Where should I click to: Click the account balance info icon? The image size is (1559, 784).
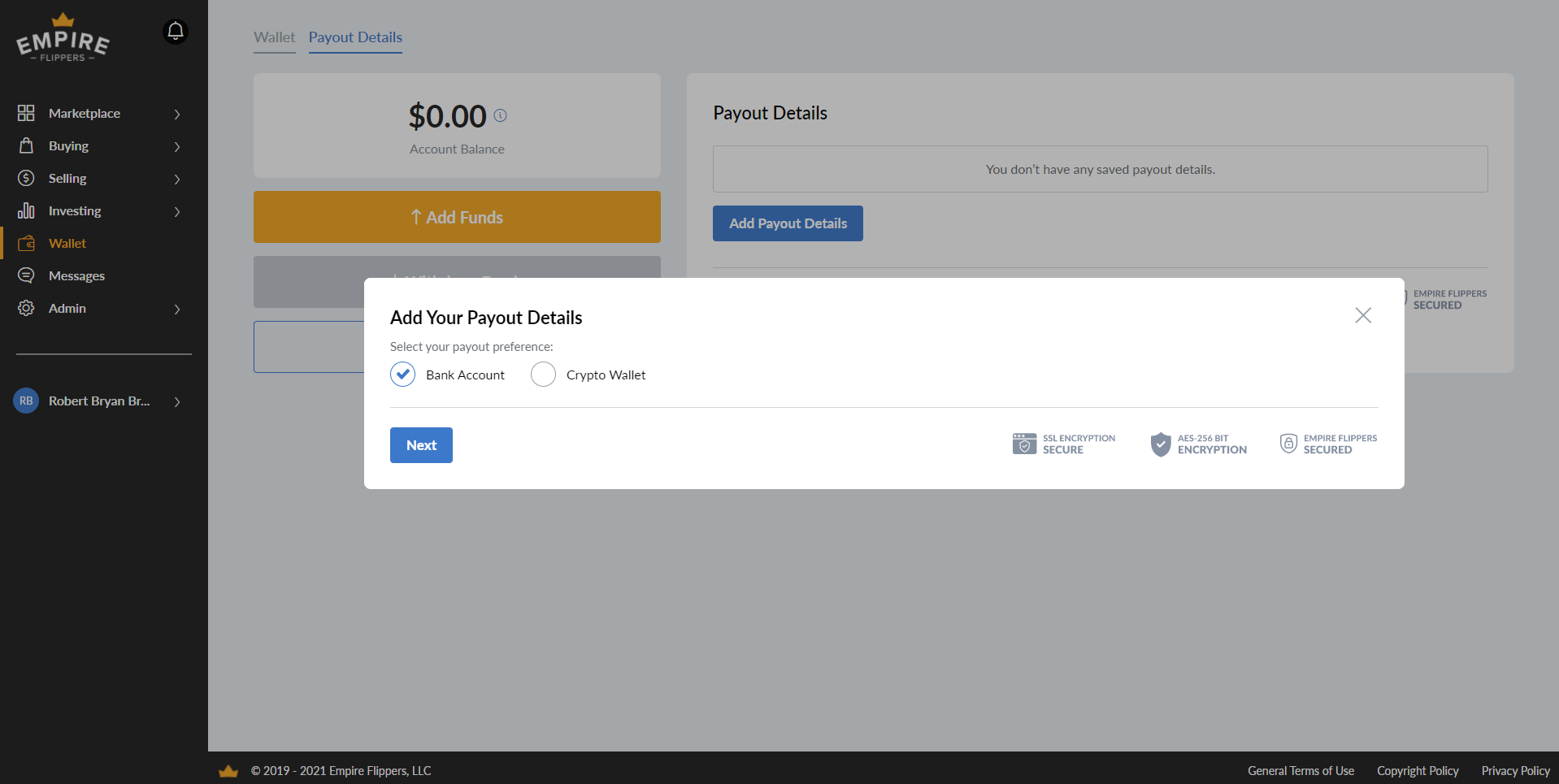tap(501, 115)
